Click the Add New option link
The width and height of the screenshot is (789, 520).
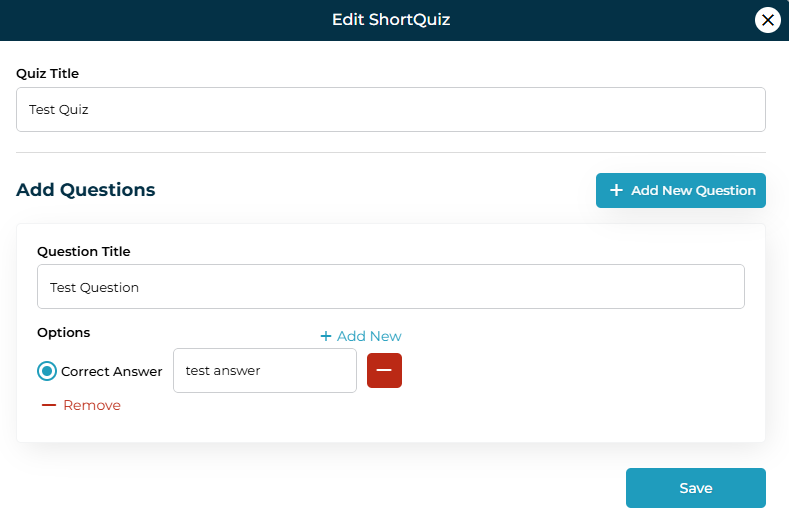click(369, 336)
